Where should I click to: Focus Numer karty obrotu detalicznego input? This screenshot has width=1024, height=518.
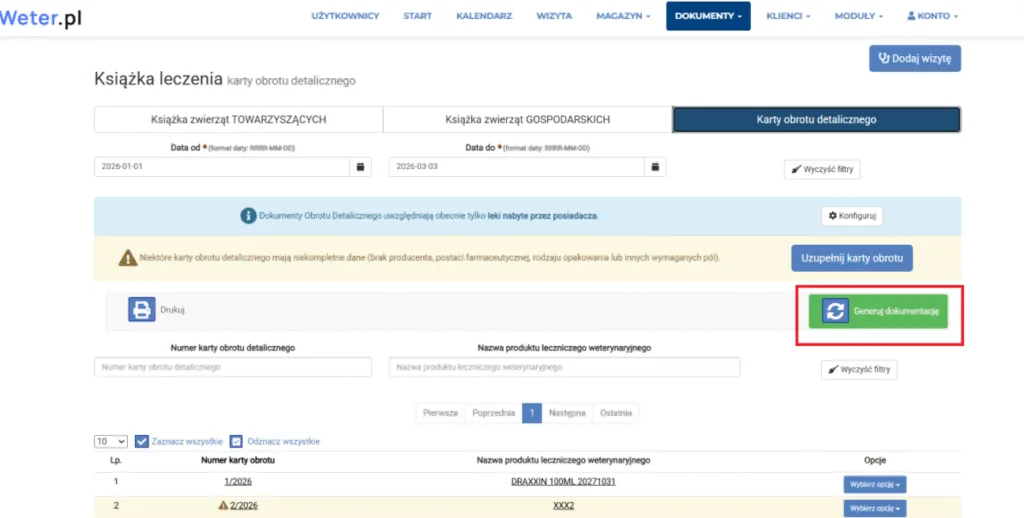click(x=233, y=367)
